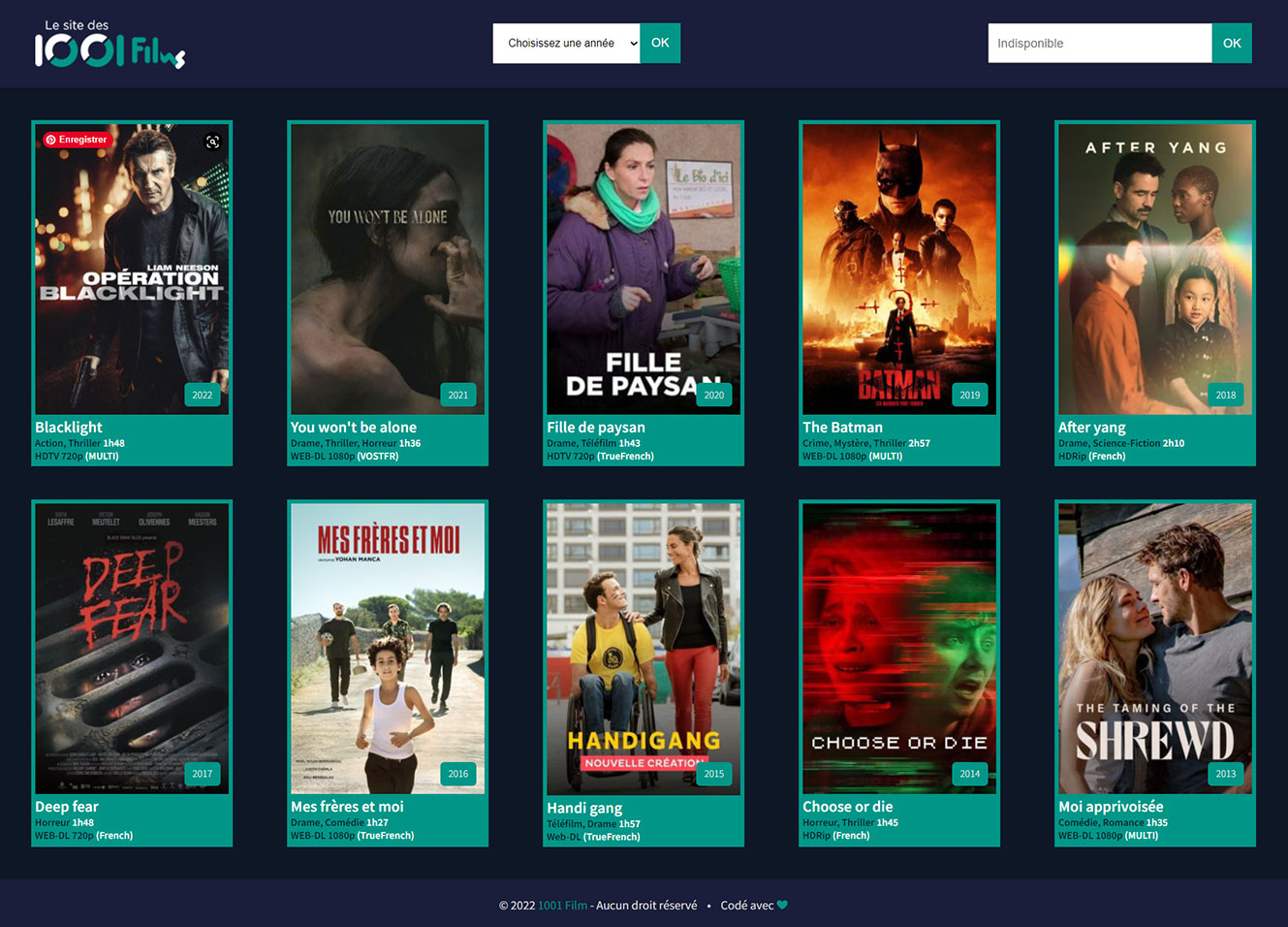This screenshot has height=927, width=1288.
Task: Click 'WEB-DL 1080p (MULTI)' under Moi apprivoisée
Action: pyautogui.click(x=1109, y=835)
